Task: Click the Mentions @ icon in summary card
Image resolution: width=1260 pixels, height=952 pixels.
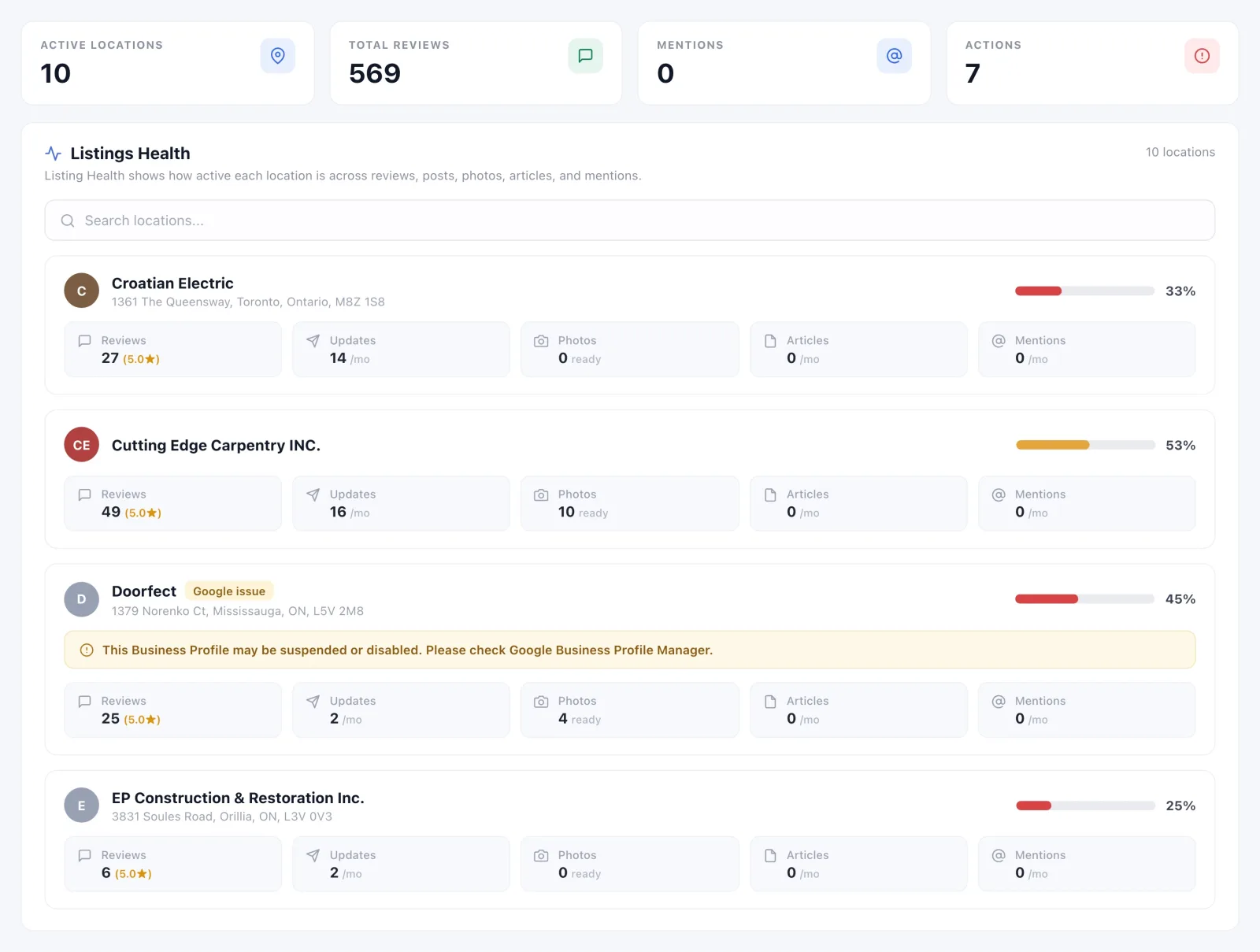Action: (x=895, y=56)
